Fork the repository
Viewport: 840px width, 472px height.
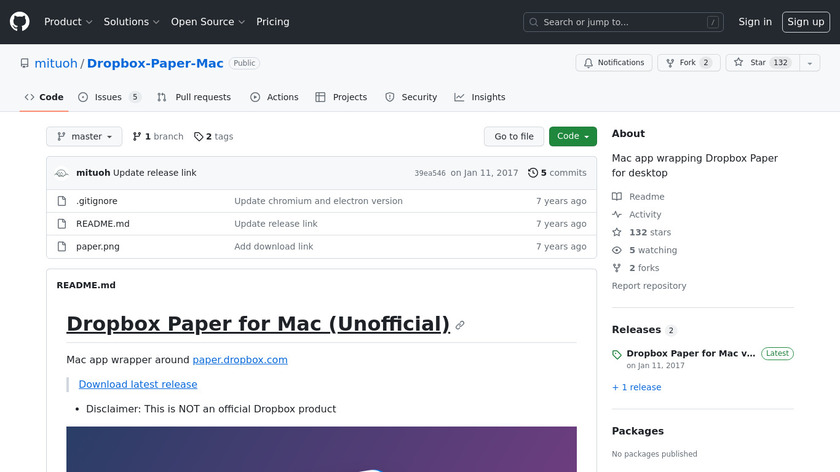tap(688, 63)
